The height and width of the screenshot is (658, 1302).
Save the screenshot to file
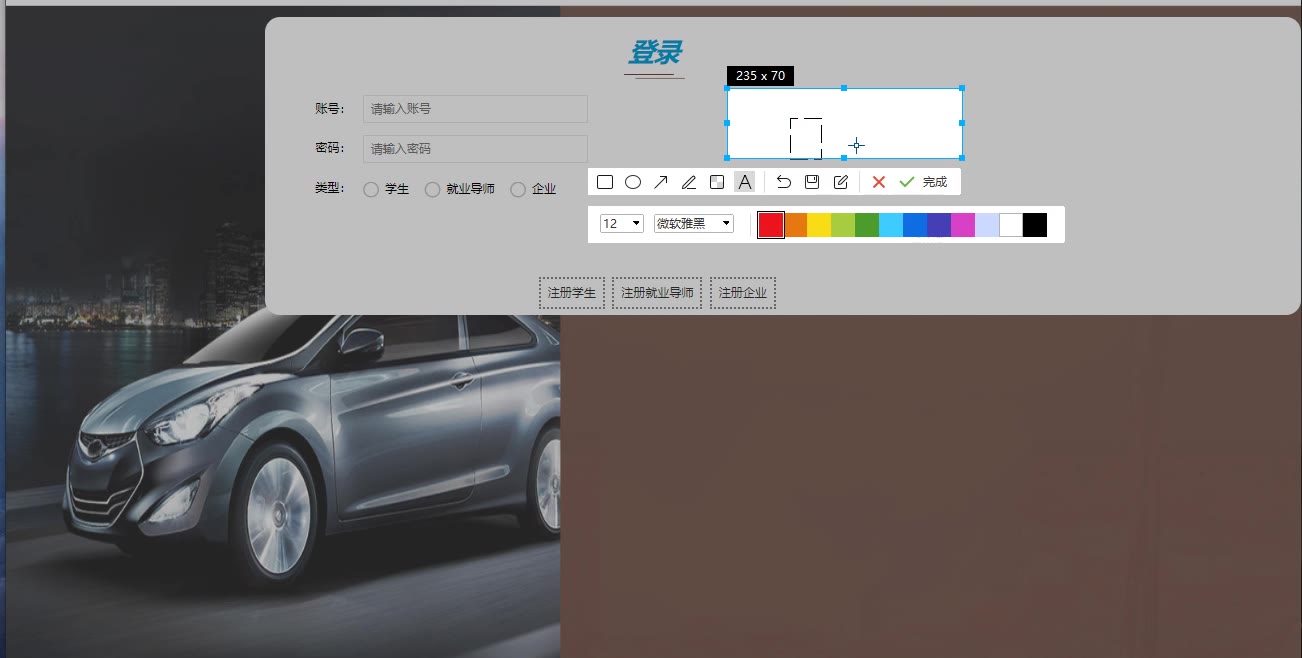pos(812,182)
